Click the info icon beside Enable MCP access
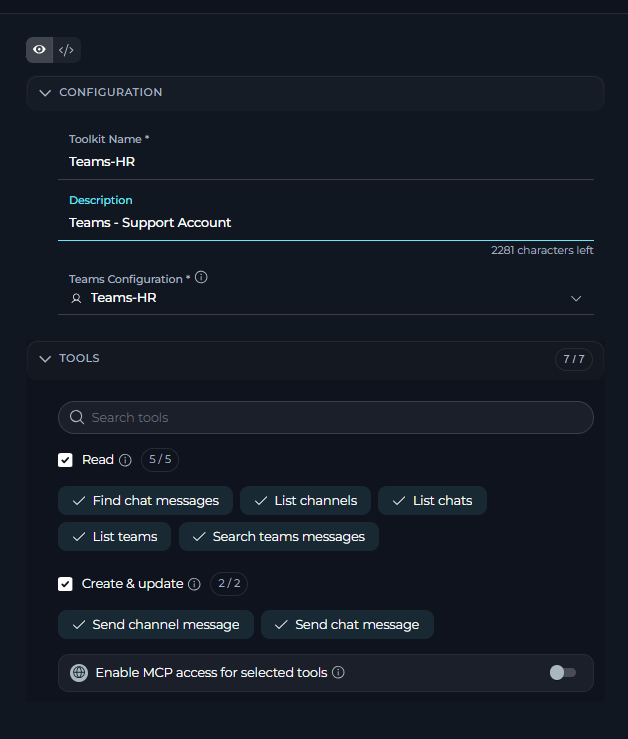 point(338,672)
